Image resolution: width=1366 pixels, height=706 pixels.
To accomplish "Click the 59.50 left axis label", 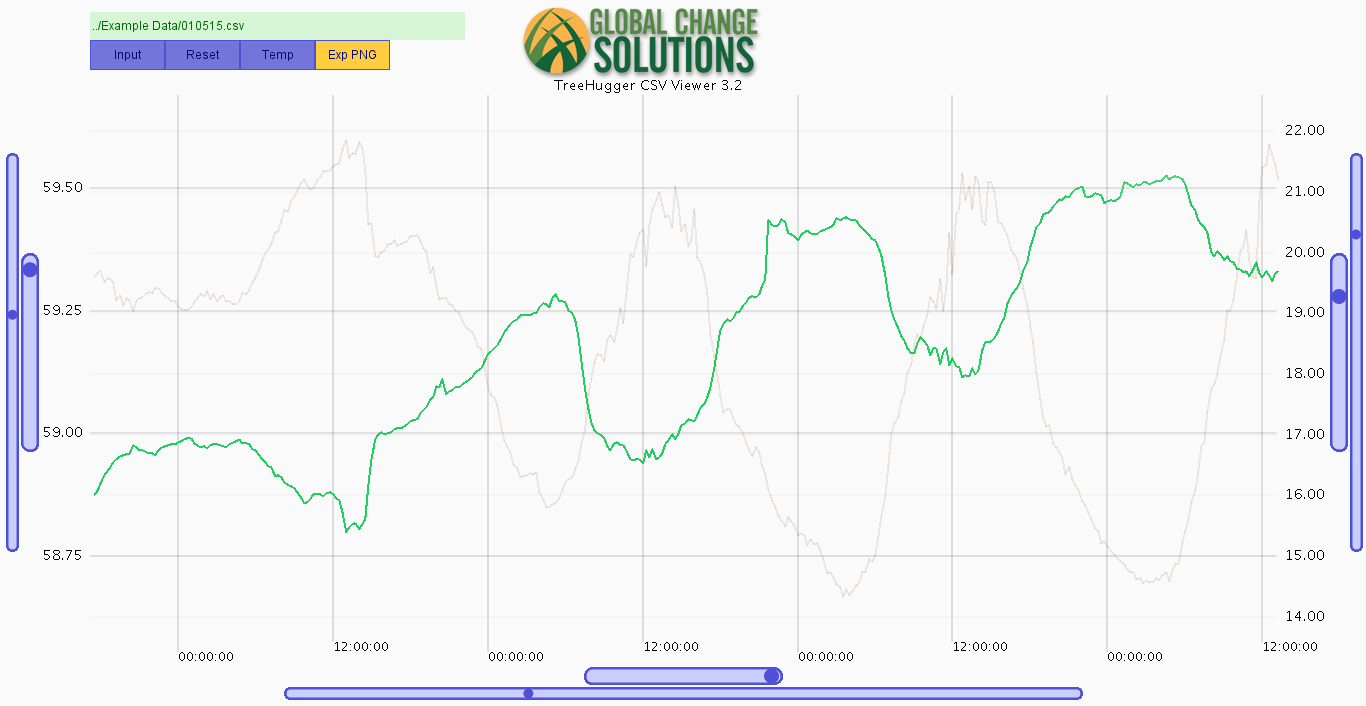I will click(62, 188).
